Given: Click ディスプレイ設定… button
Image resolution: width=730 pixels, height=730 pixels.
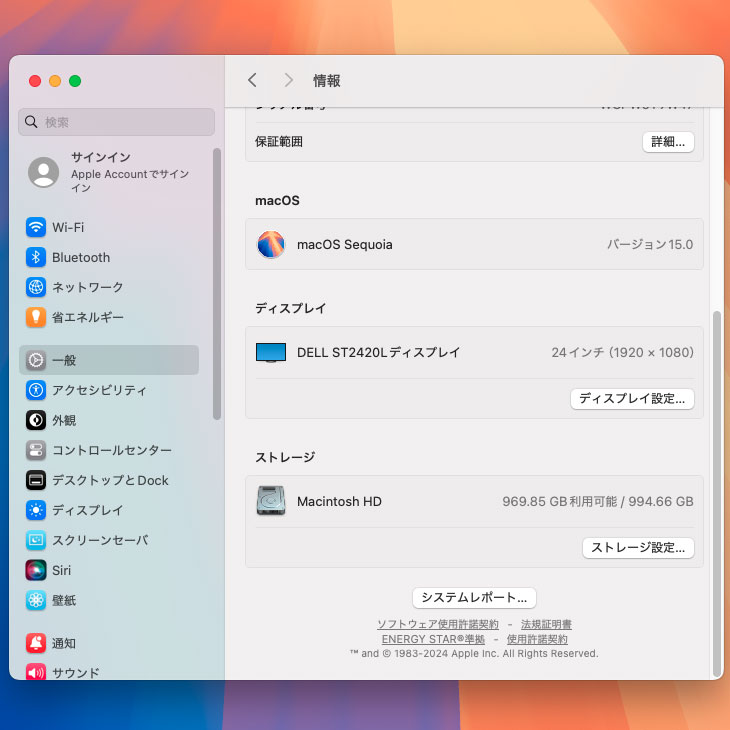Looking at the screenshot, I should pos(632,399).
